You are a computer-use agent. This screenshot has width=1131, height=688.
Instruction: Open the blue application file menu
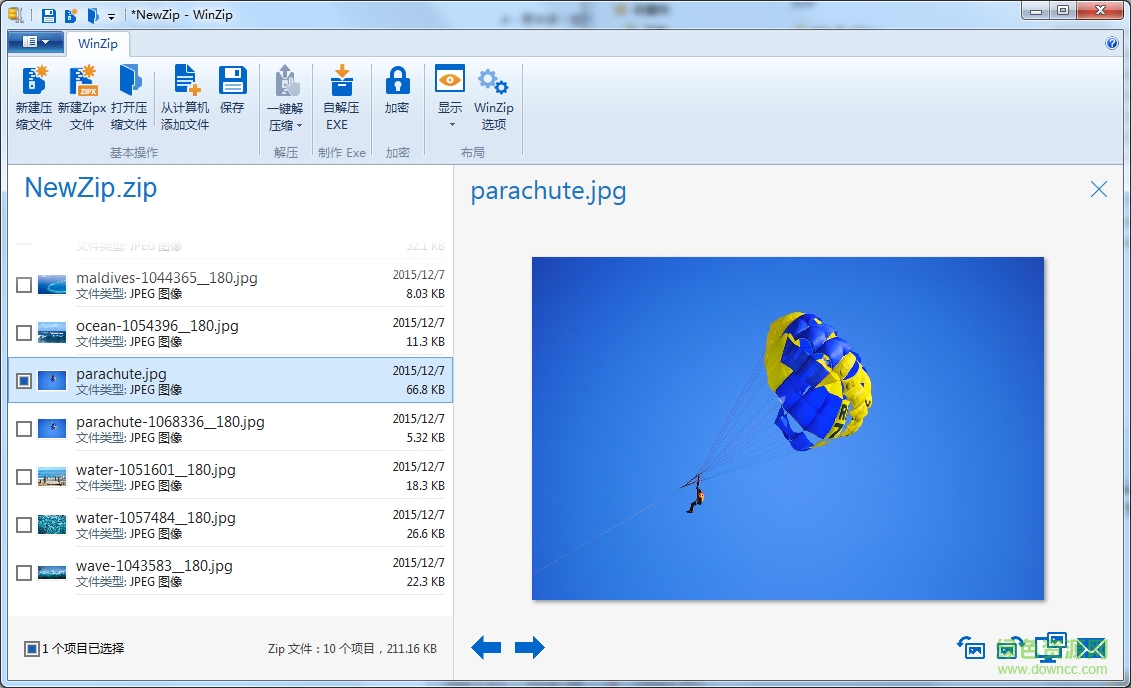coord(34,43)
